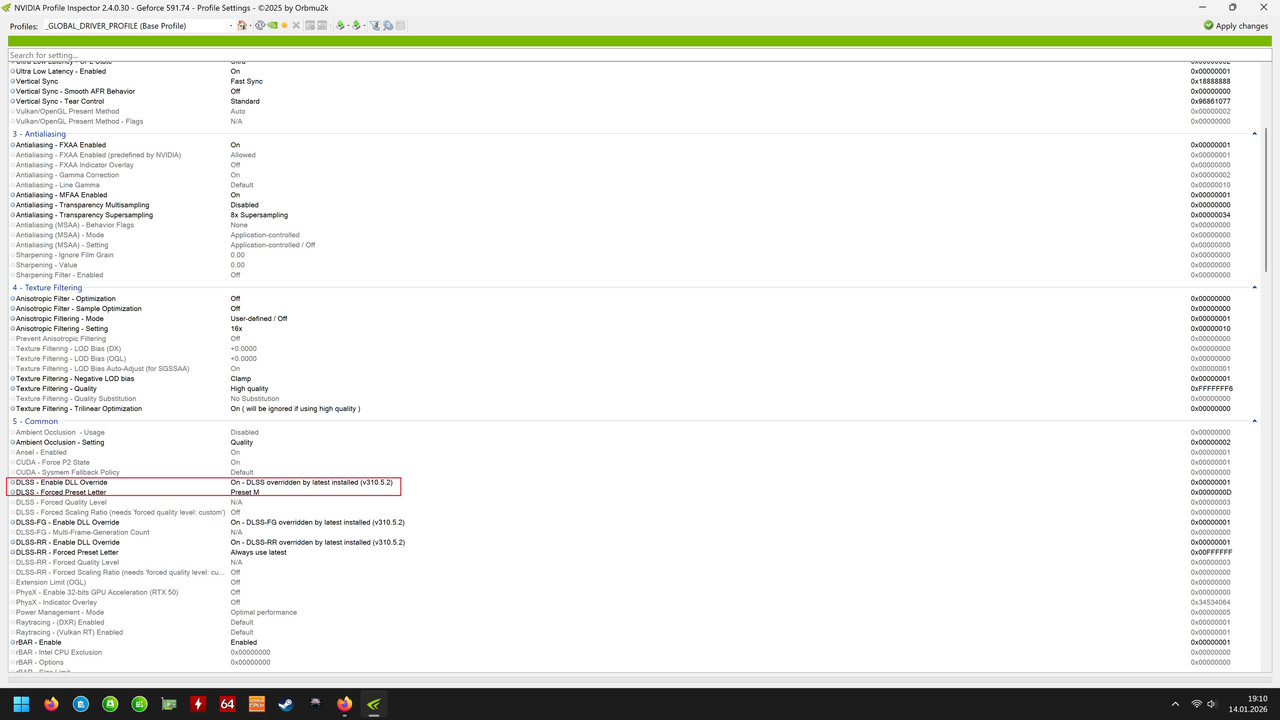
Task: Collapse the 5 - Common section
Action: pyautogui.click(x=1255, y=422)
